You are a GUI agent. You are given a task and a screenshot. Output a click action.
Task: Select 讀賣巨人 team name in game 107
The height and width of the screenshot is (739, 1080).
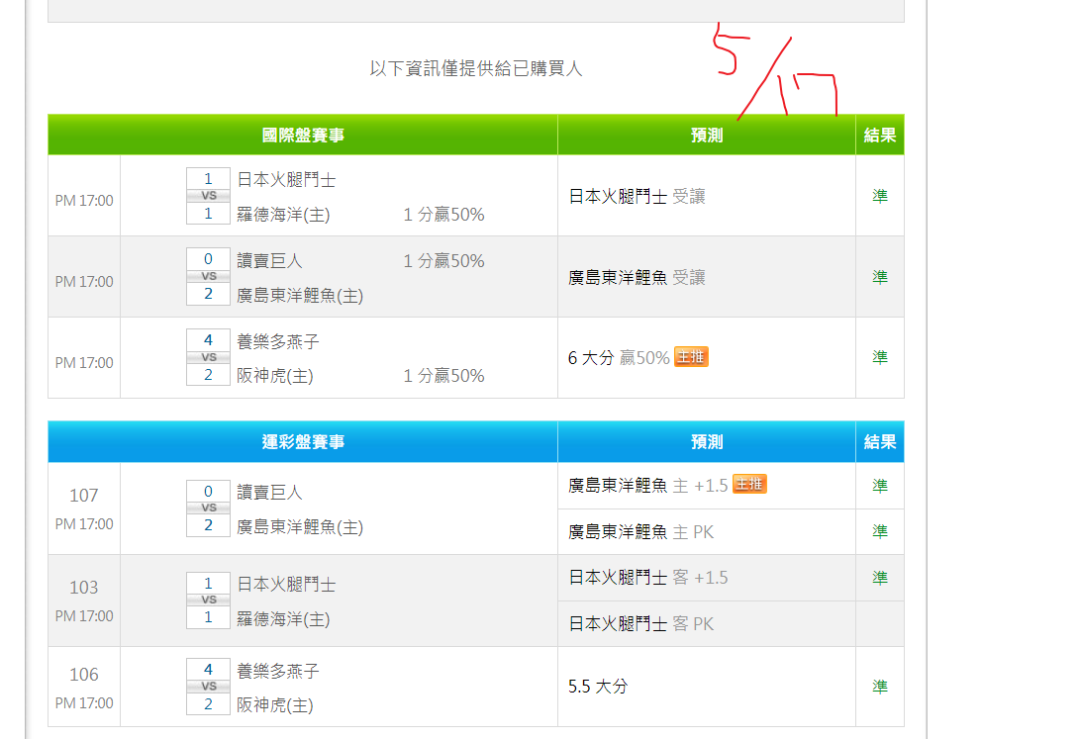pos(270,492)
